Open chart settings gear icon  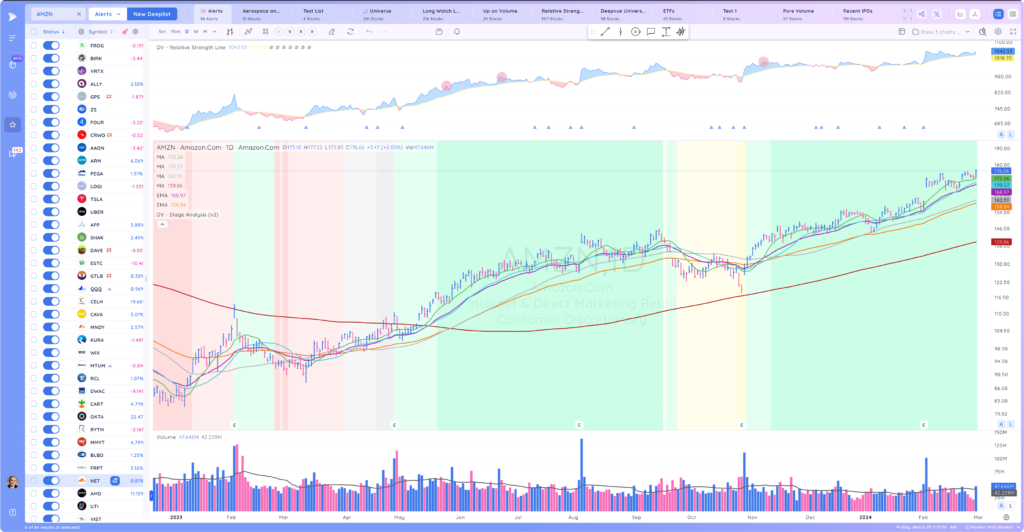point(998,31)
